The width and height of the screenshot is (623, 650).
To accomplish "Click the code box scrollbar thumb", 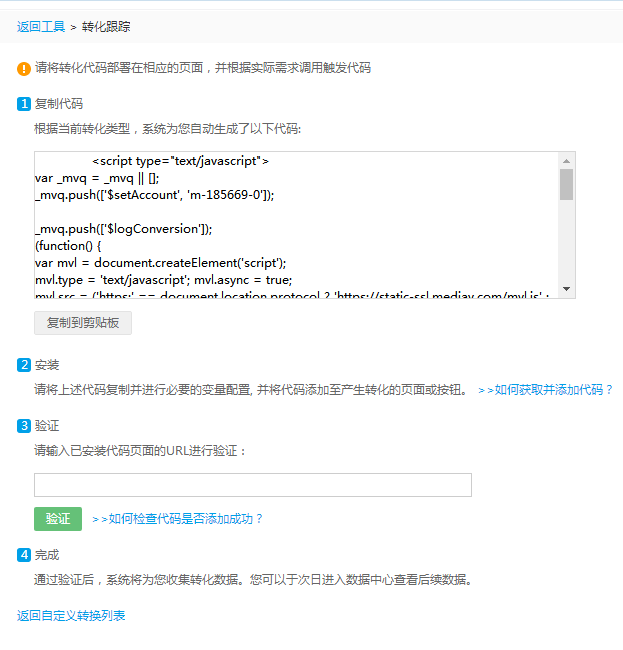I will [x=566, y=185].
